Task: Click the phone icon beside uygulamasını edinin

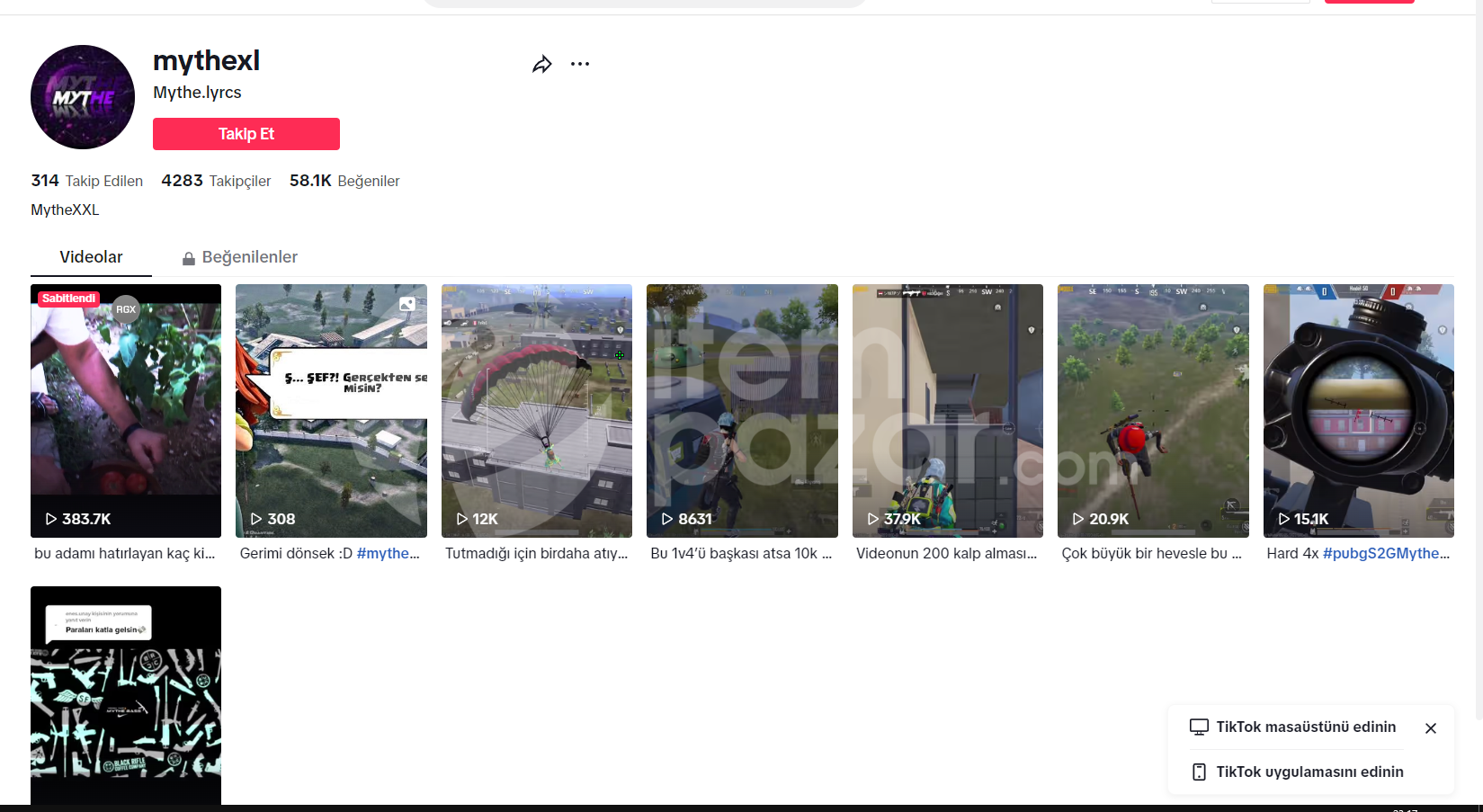Action: 1199,772
